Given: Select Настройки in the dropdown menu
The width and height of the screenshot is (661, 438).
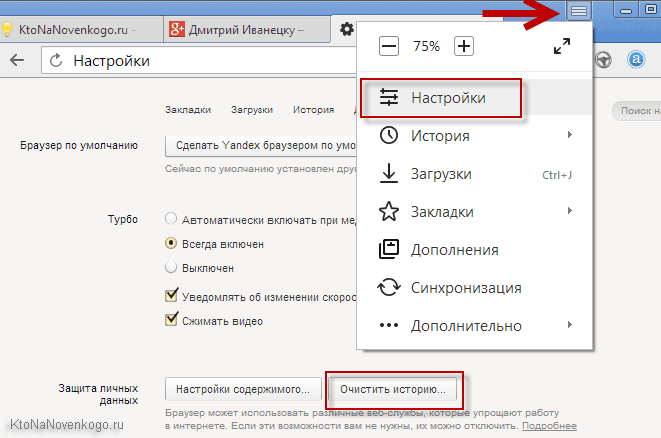Looking at the screenshot, I should 475,98.
